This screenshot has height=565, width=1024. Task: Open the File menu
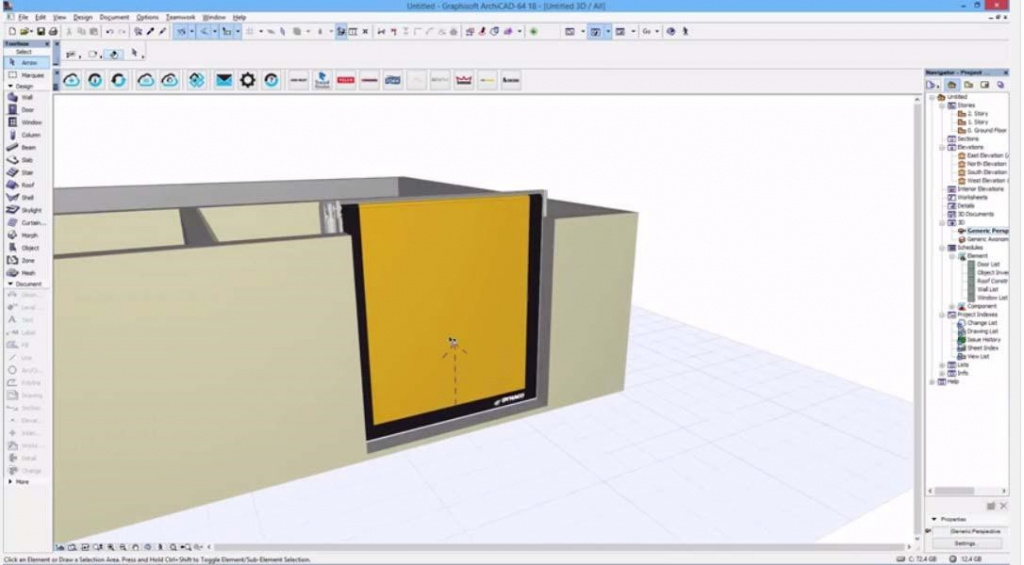[x=23, y=18]
